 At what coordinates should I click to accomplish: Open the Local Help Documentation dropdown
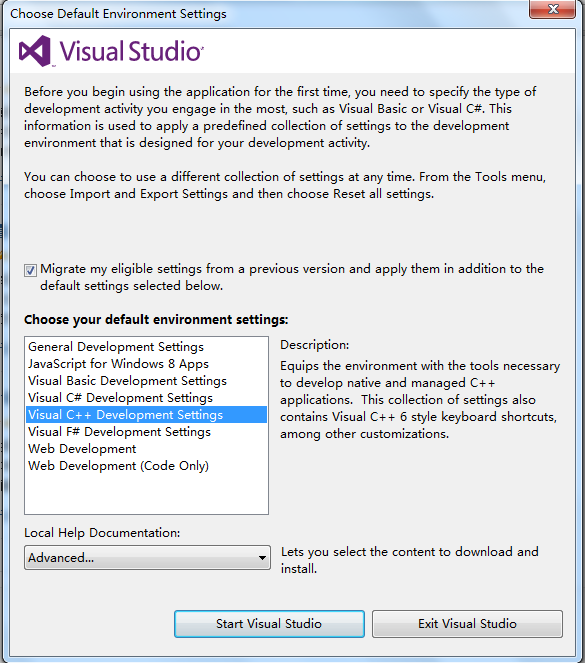(147, 558)
